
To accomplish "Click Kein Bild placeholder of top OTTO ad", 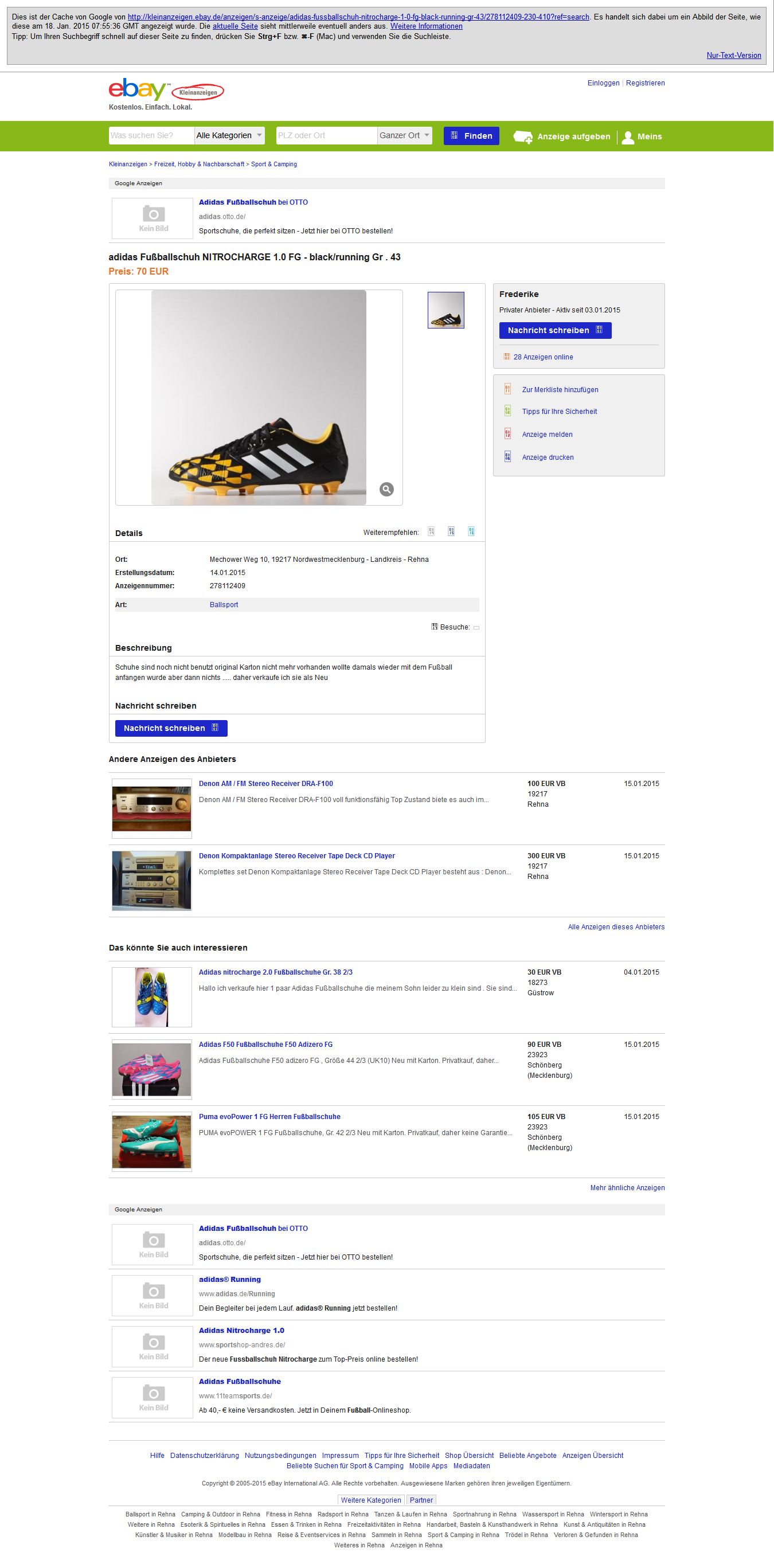I will click(x=152, y=218).
